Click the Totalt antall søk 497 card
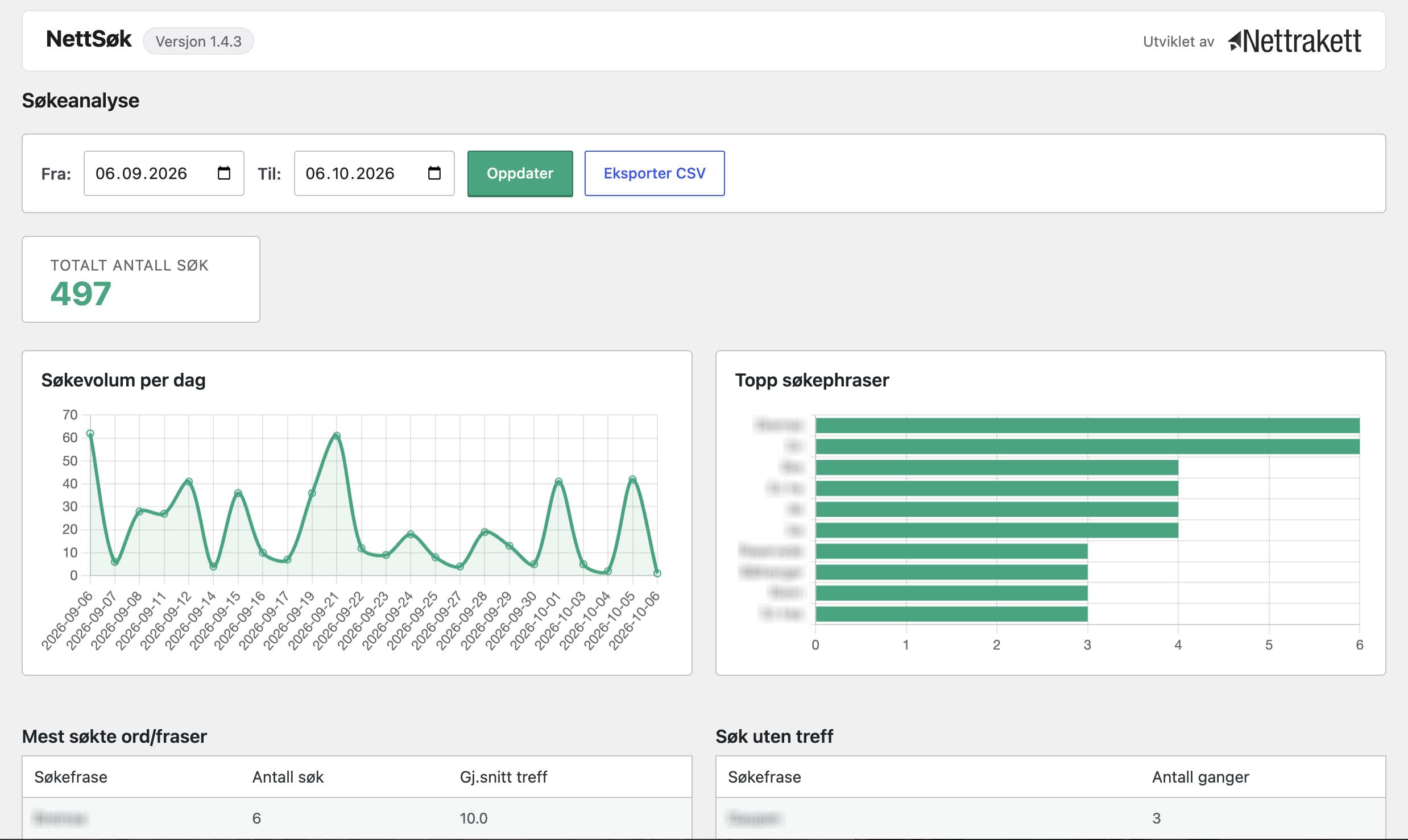The height and width of the screenshot is (840, 1408). pyautogui.click(x=141, y=280)
